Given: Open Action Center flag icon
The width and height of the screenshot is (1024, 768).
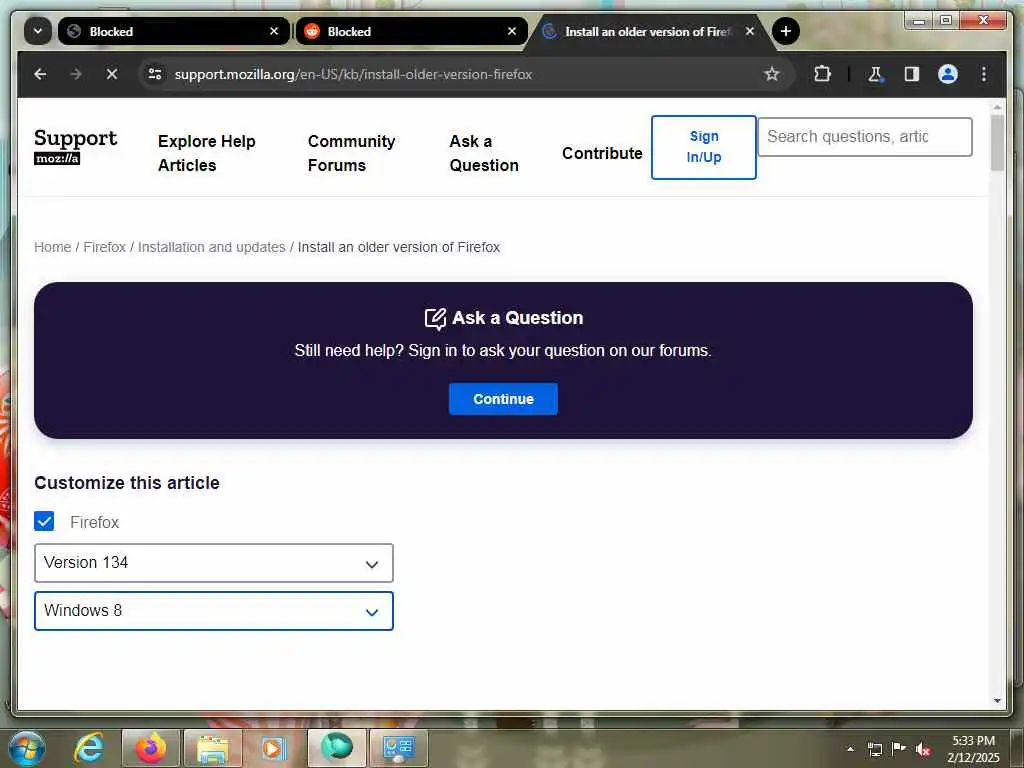Looking at the screenshot, I should pos(899,748).
